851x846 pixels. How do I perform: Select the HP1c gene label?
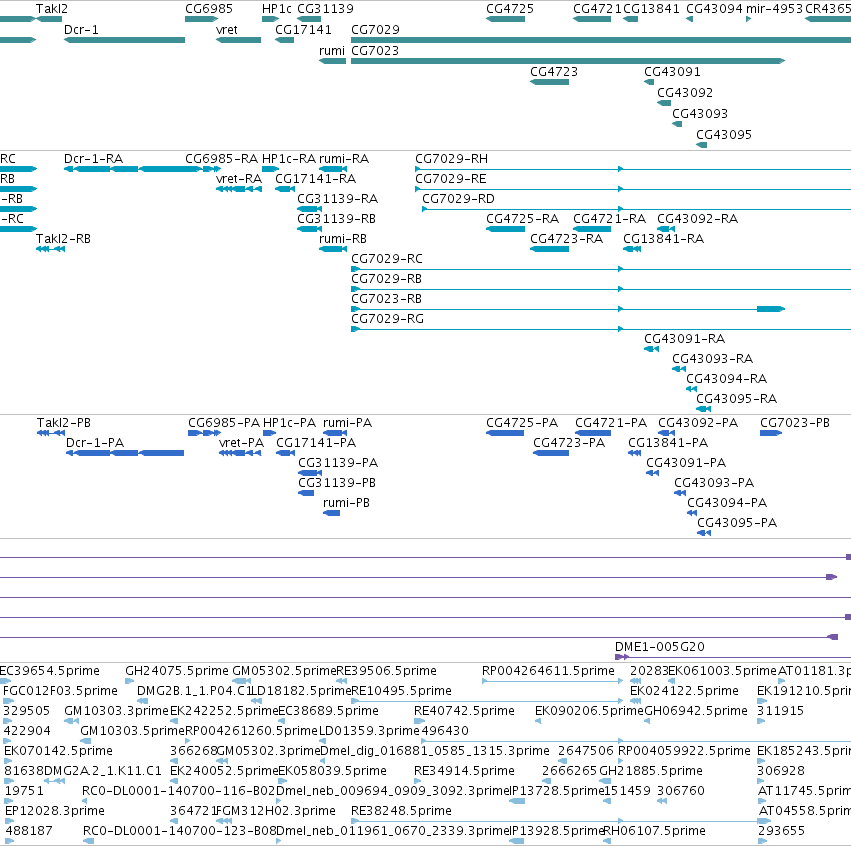click(x=277, y=9)
